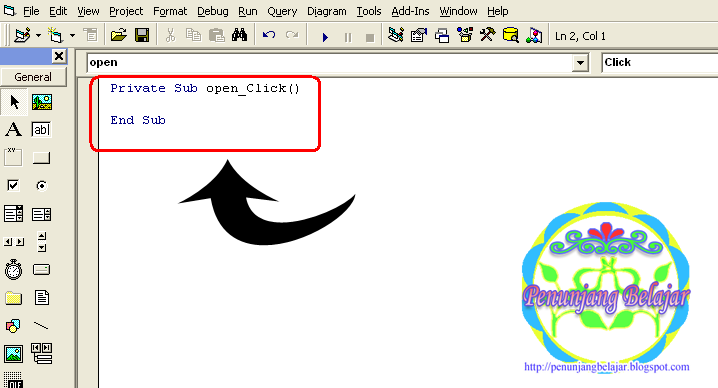Select the Label control tool
718x388 pixels.
click(x=13, y=130)
